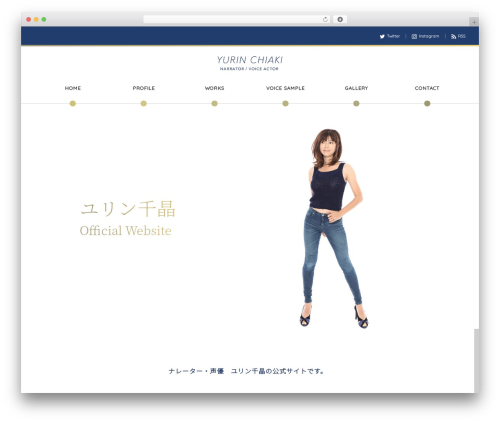Screen dimensions: 500x423
Task: Go to the HOME menu item
Action: coord(73,88)
